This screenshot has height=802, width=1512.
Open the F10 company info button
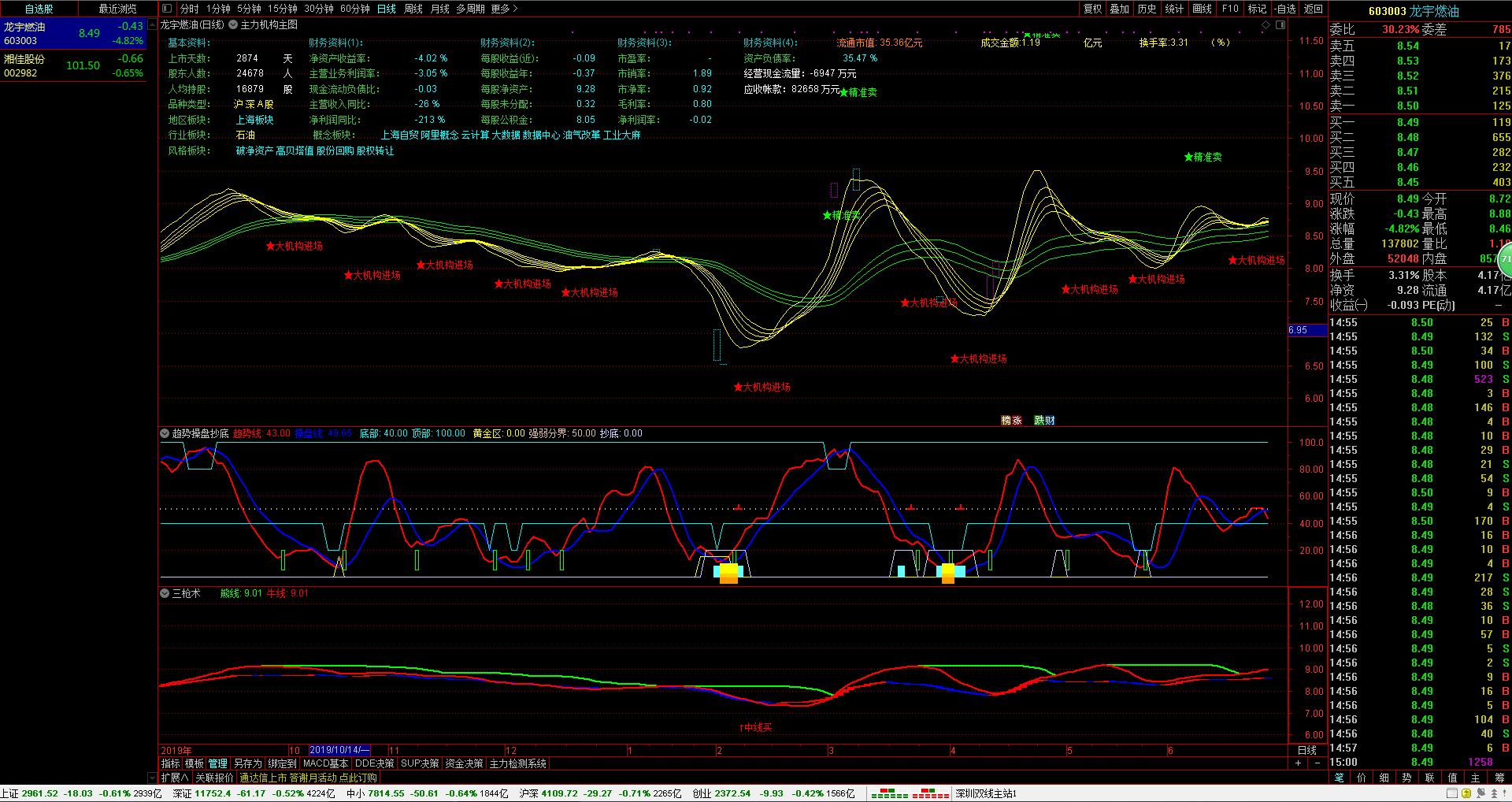[x=1229, y=9]
